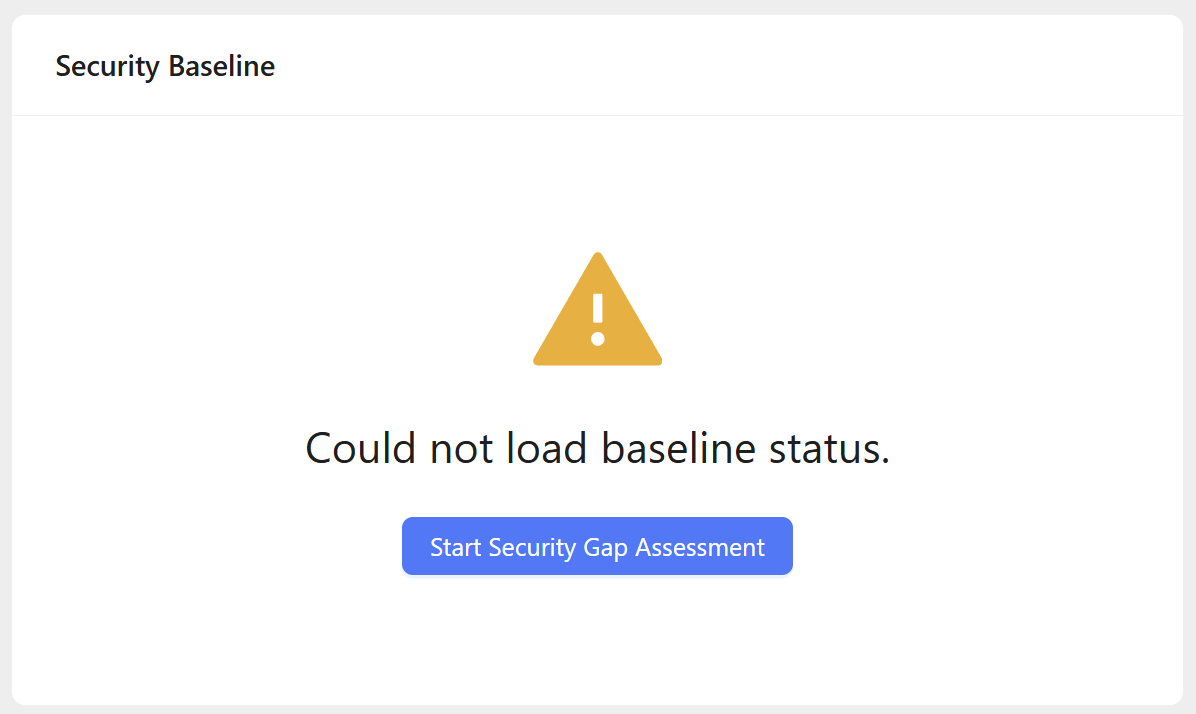The height and width of the screenshot is (714, 1196).
Task: Select the Security Baseline panel title
Action: (x=165, y=66)
